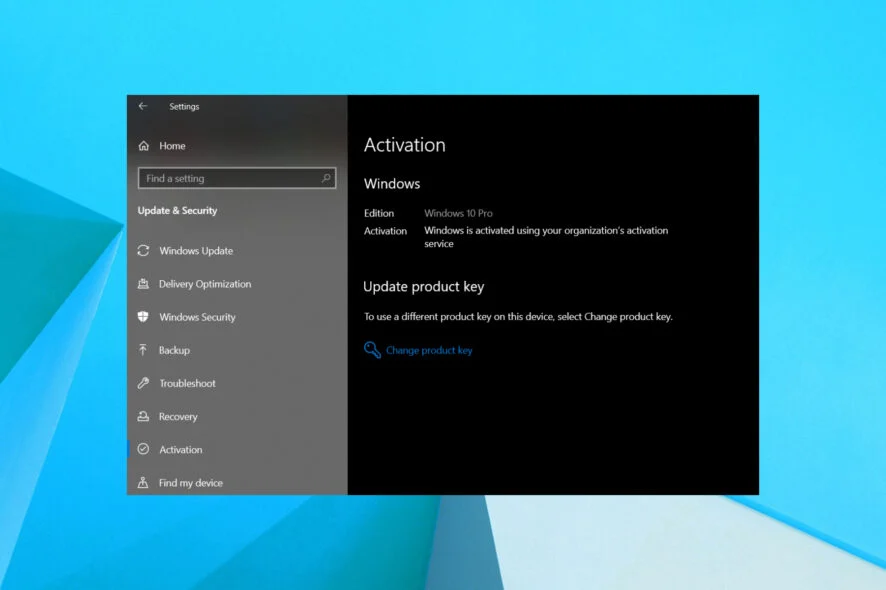Click the organization's activation service status text
The width and height of the screenshot is (886, 590).
click(x=546, y=237)
